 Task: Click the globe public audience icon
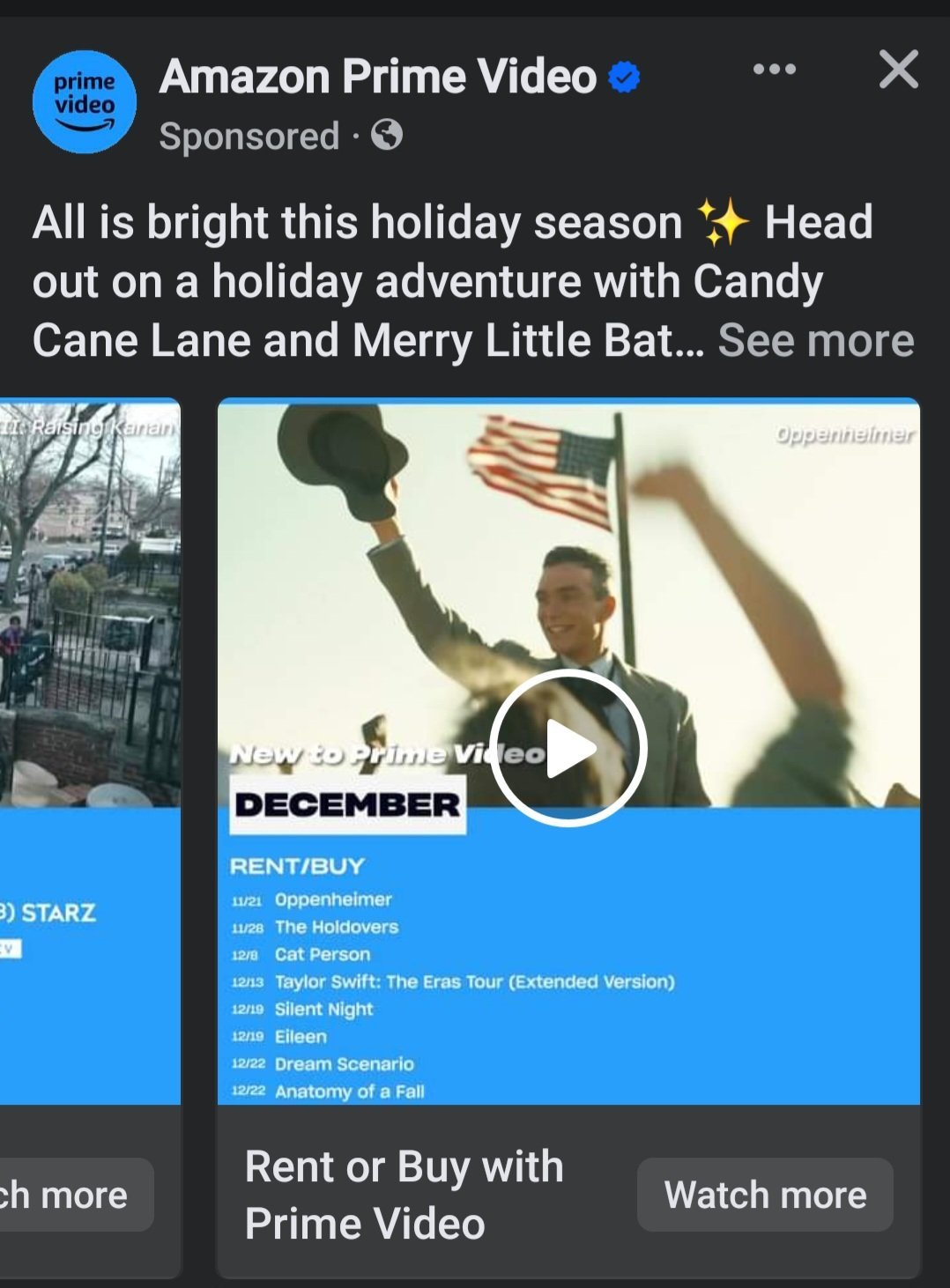tap(387, 136)
